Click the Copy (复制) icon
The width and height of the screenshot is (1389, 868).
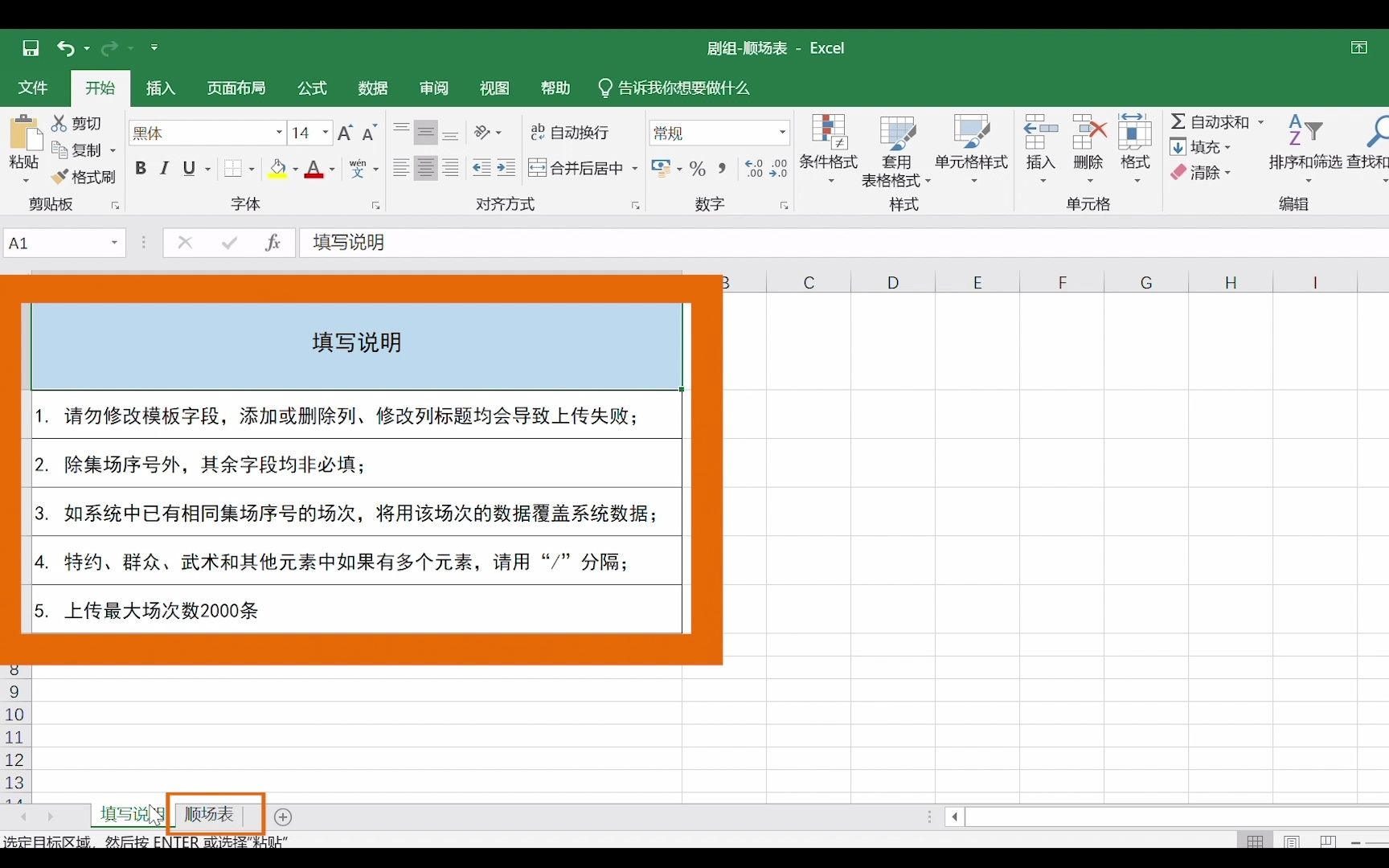pos(59,149)
